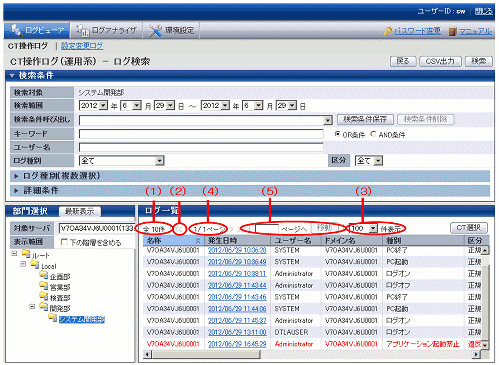Viewport: 499px width, 365px height.
Task: Open the manual book icon
Action: coord(452,31)
